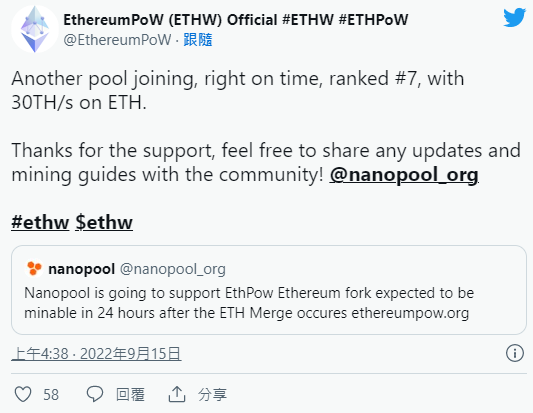The image size is (533, 413).
Task: Click @nanopool_org handle in quoted tweet
Action: pyautogui.click(x=173, y=269)
